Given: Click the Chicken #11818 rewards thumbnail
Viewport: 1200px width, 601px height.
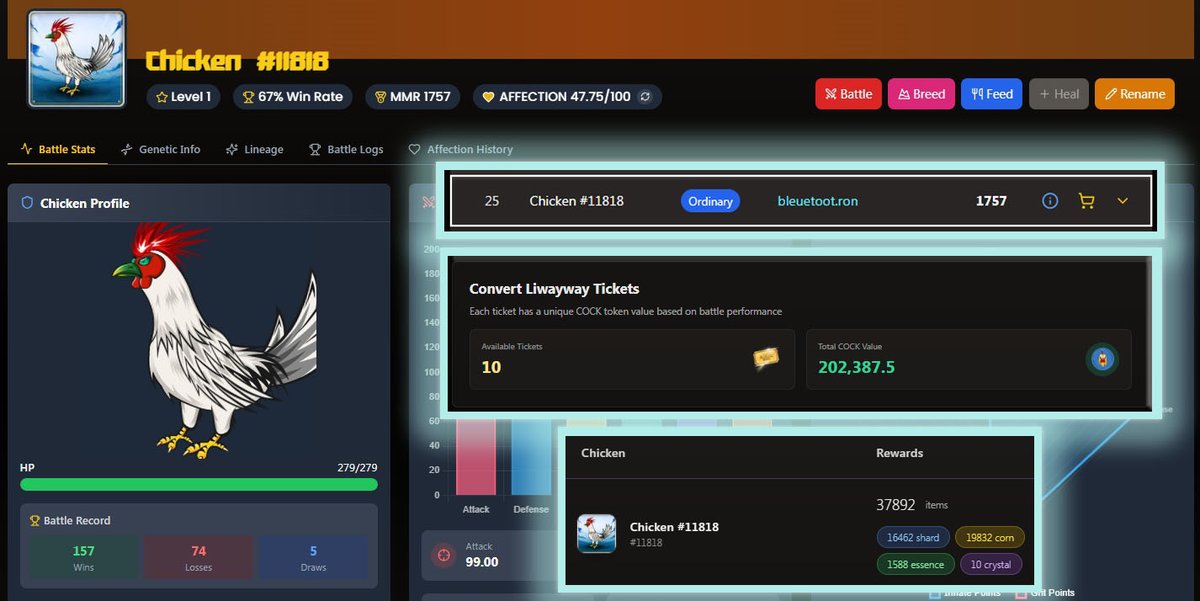Looking at the screenshot, I should coord(597,533).
